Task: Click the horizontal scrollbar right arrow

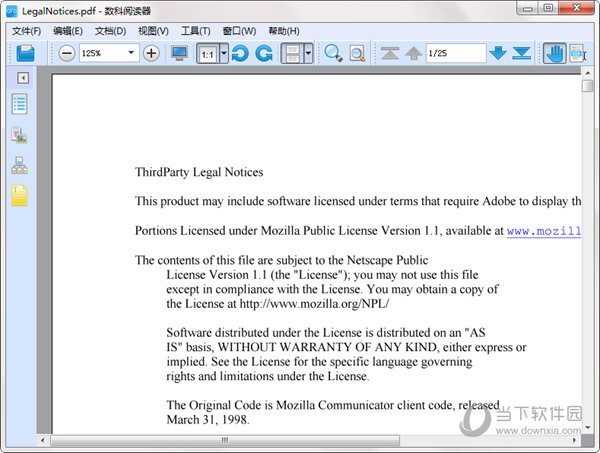Action: 574,440
